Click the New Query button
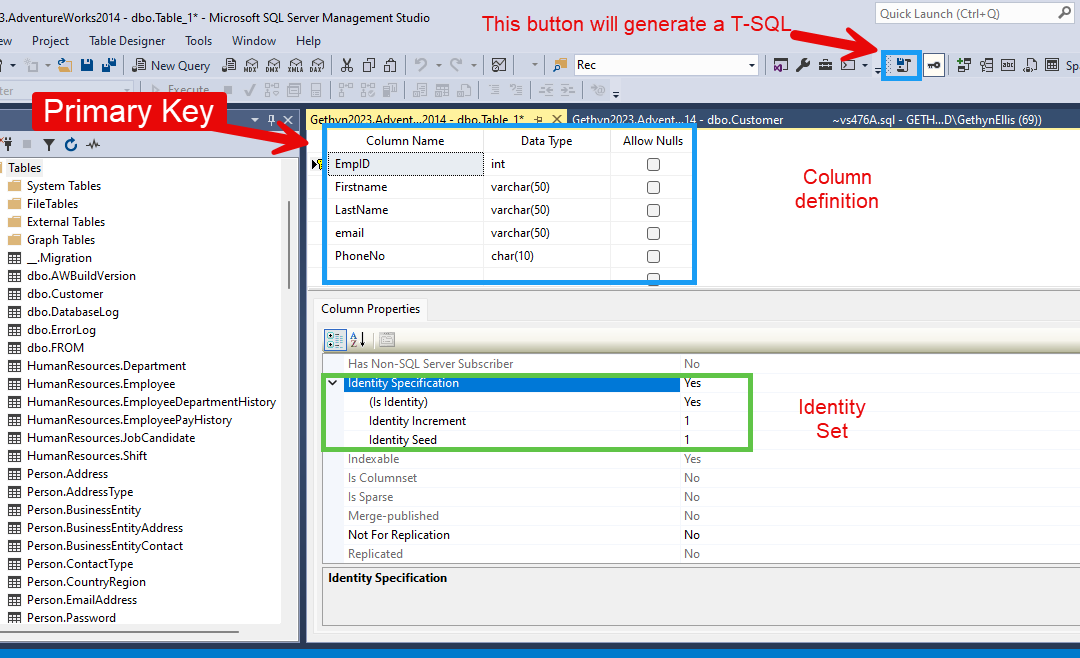 click(171, 65)
